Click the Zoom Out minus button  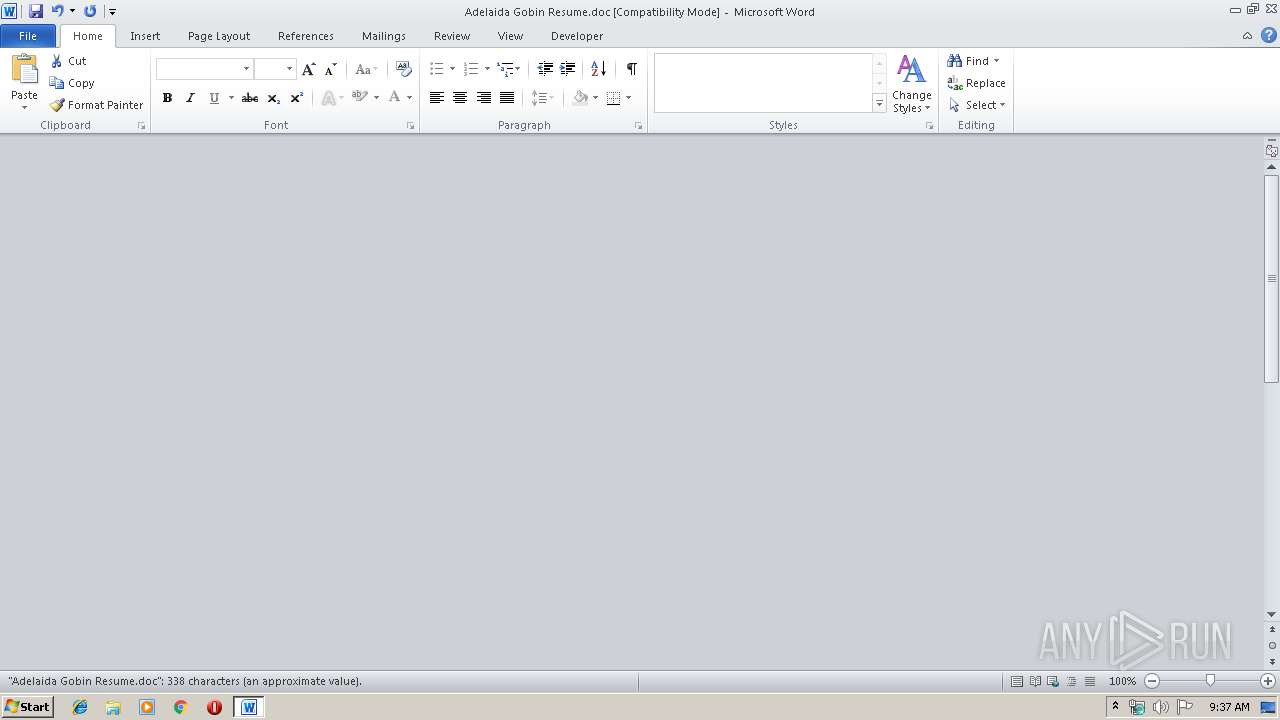(x=1152, y=681)
